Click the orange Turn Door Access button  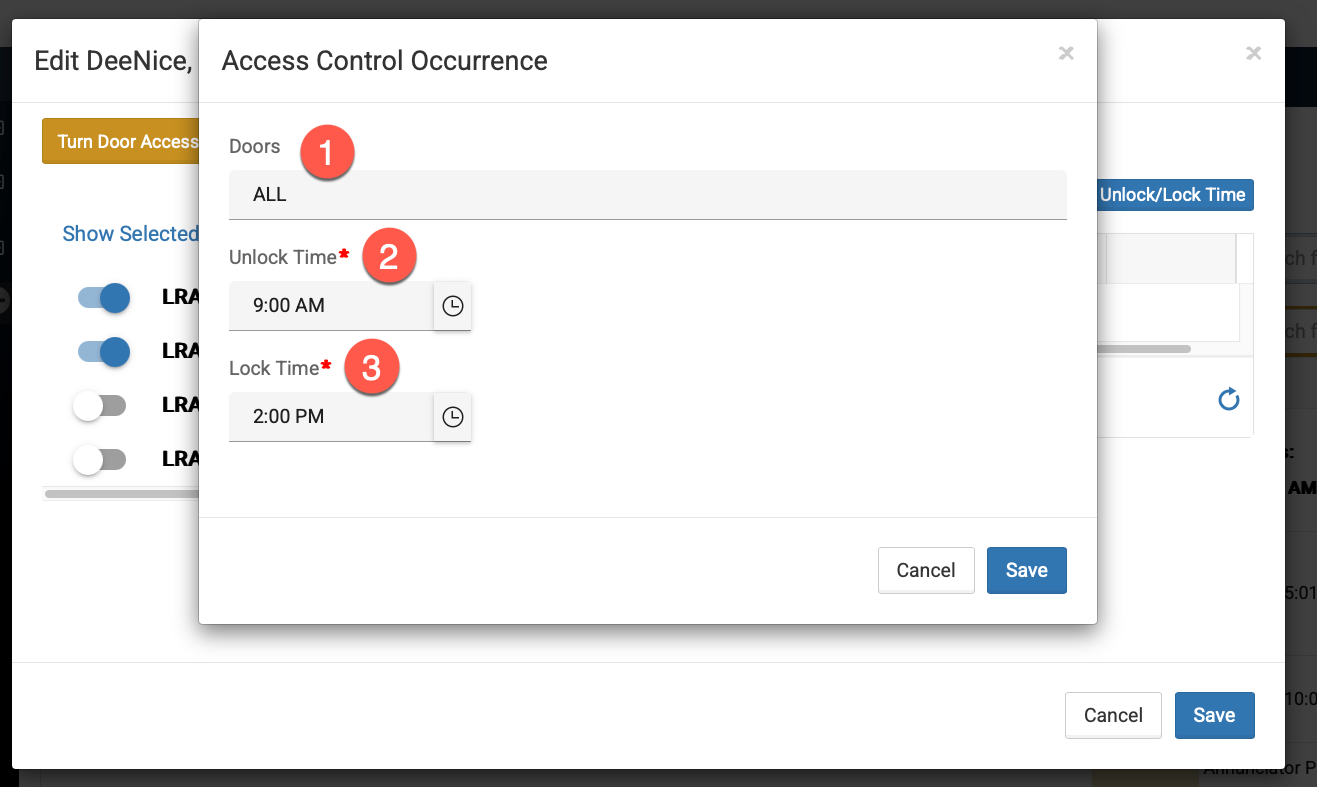click(x=121, y=141)
